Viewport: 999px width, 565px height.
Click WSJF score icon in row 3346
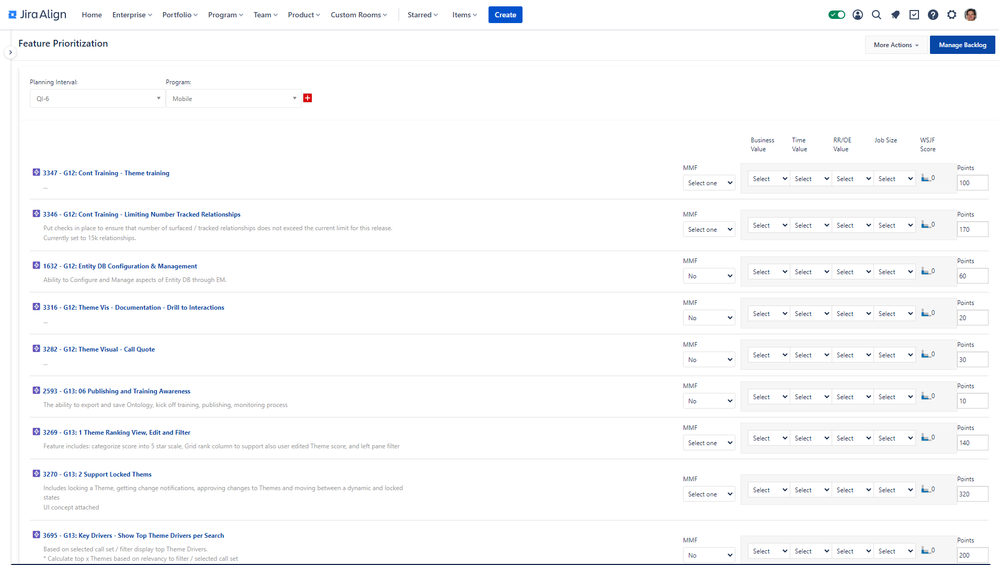pyautogui.click(x=925, y=224)
